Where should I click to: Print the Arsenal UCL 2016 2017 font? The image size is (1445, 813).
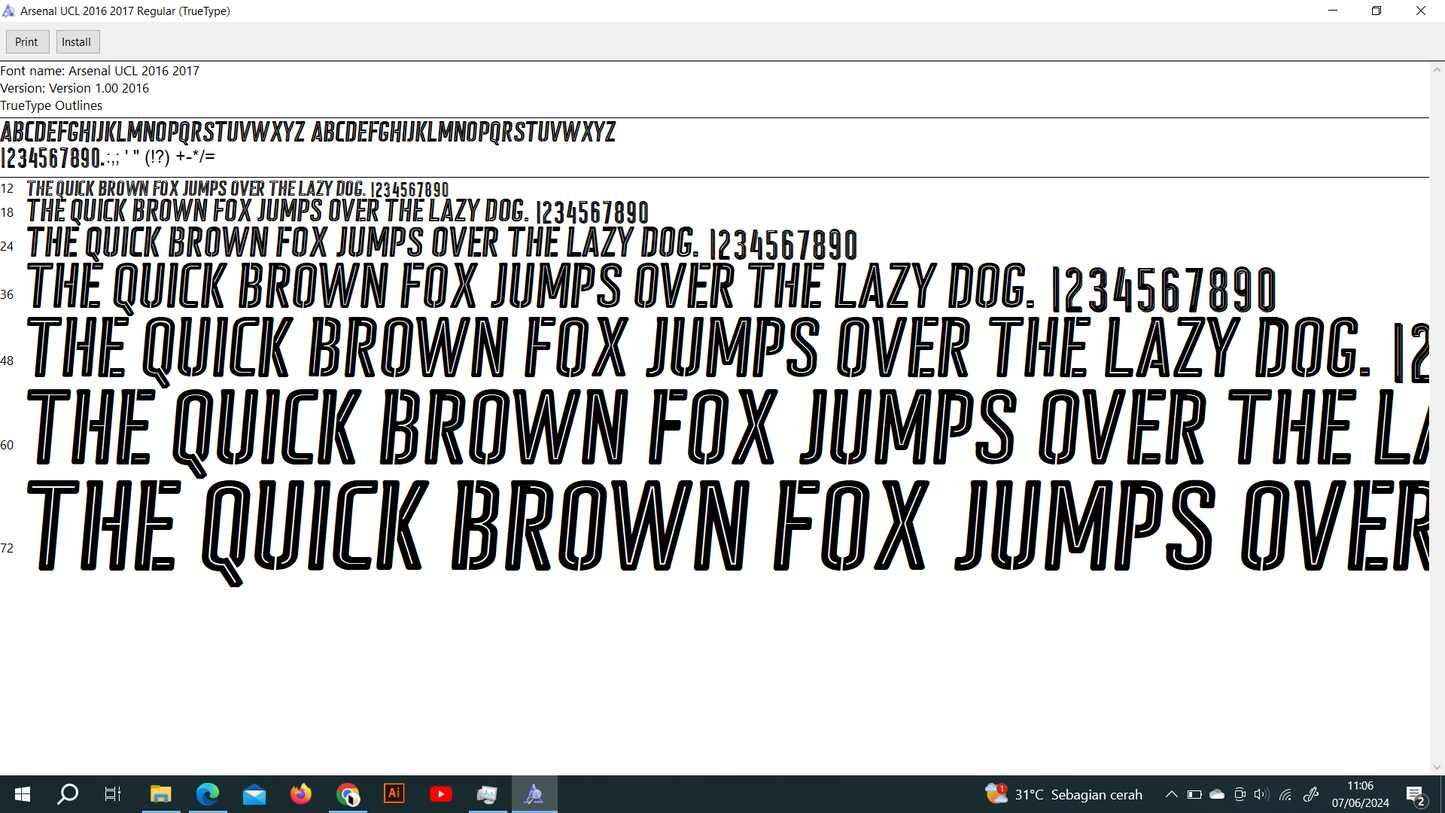point(26,41)
